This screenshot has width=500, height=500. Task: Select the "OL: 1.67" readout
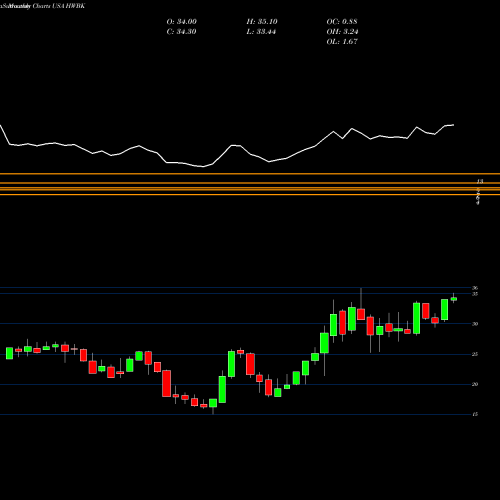tap(342, 42)
